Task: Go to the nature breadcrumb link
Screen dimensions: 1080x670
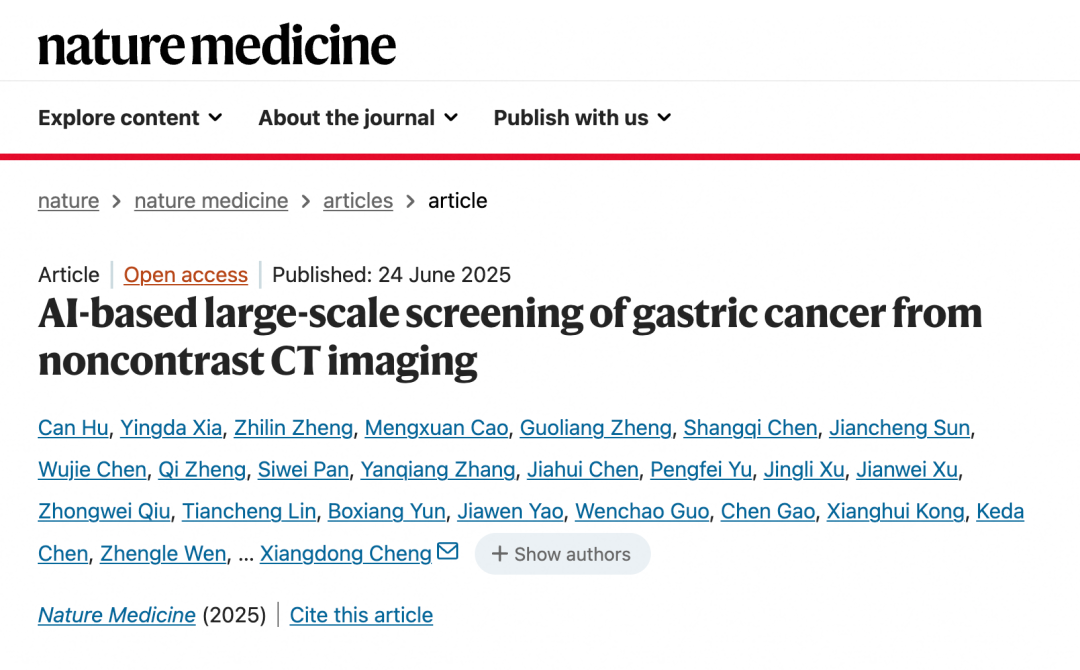Action: click(68, 201)
